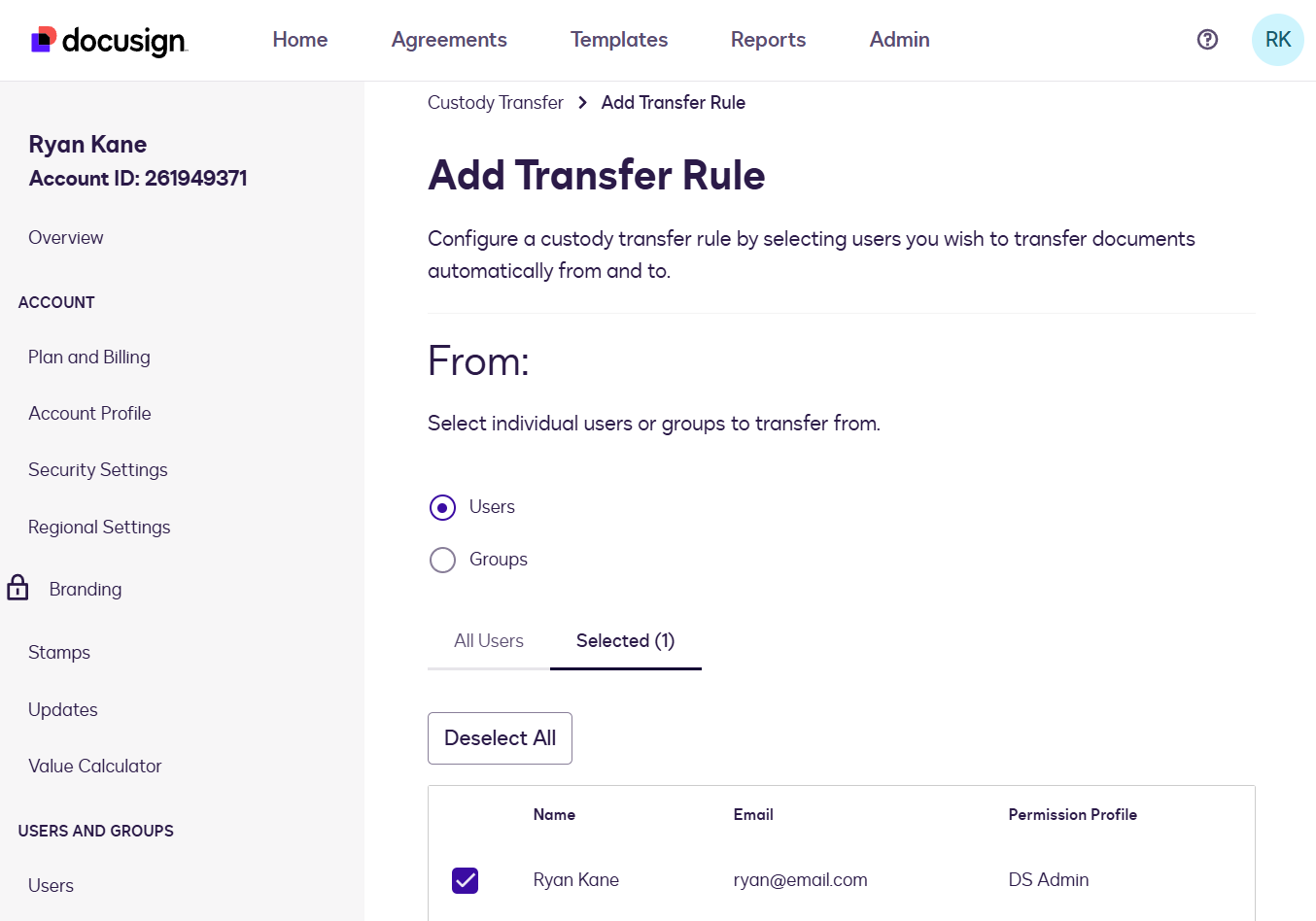Open the Templates menu
The height and width of the screenshot is (921, 1316).
pyautogui.click(x=619, y=40)
